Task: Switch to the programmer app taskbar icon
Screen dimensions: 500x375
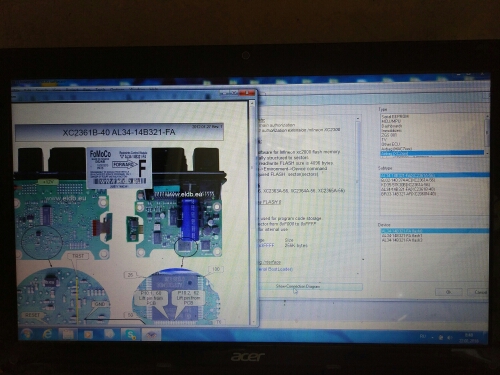Action: (152, 334)
